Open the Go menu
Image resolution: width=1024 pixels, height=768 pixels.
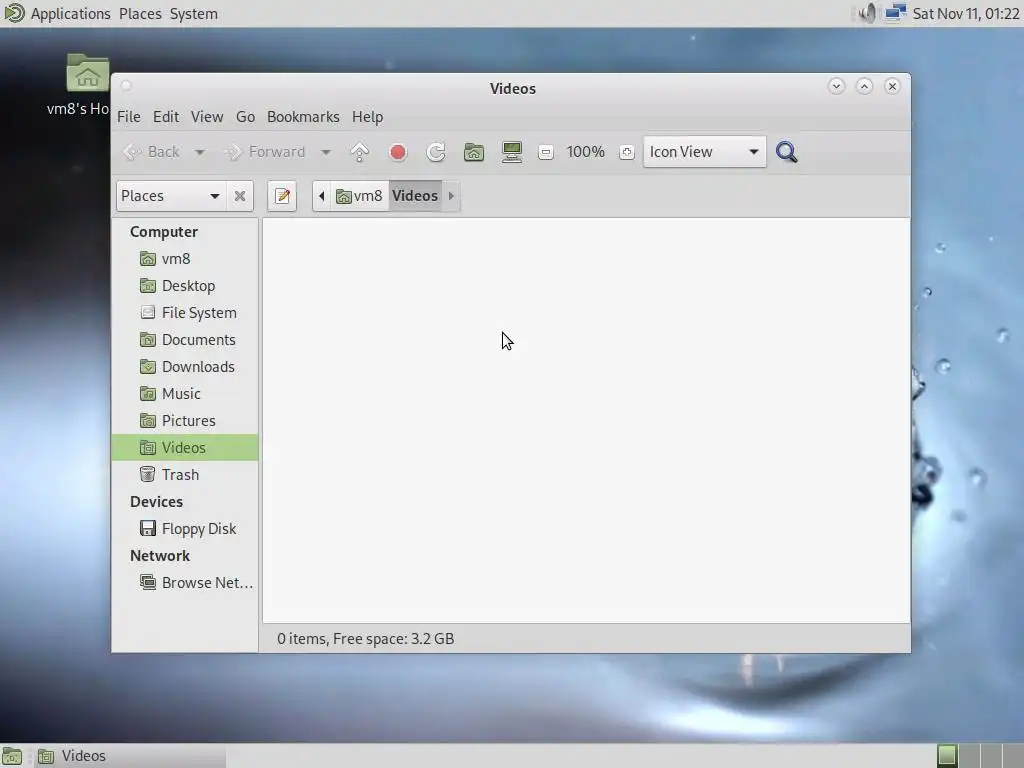(x=246, y=117)
